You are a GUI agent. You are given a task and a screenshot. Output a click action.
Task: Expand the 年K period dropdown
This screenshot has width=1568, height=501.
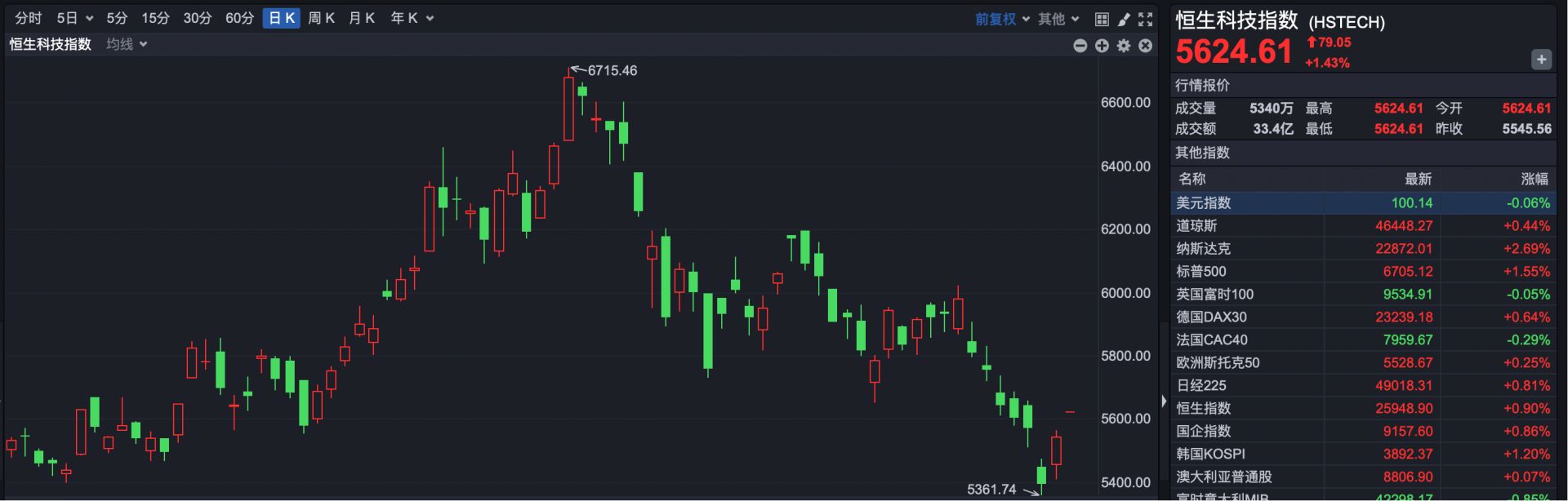(x=412, y=18)
